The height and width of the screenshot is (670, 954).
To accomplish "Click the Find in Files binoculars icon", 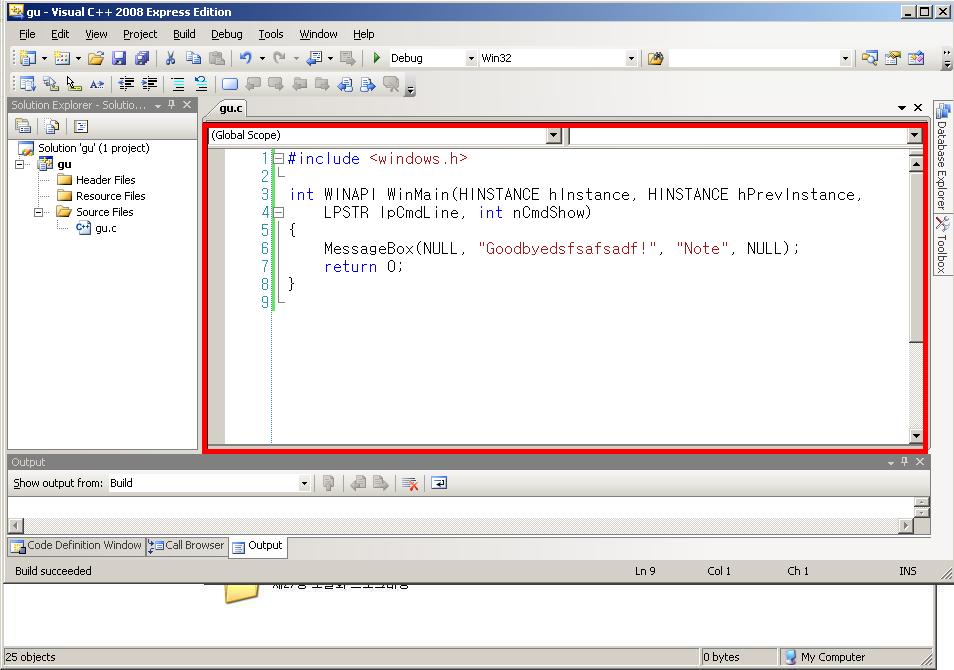I will click(655, 58).
